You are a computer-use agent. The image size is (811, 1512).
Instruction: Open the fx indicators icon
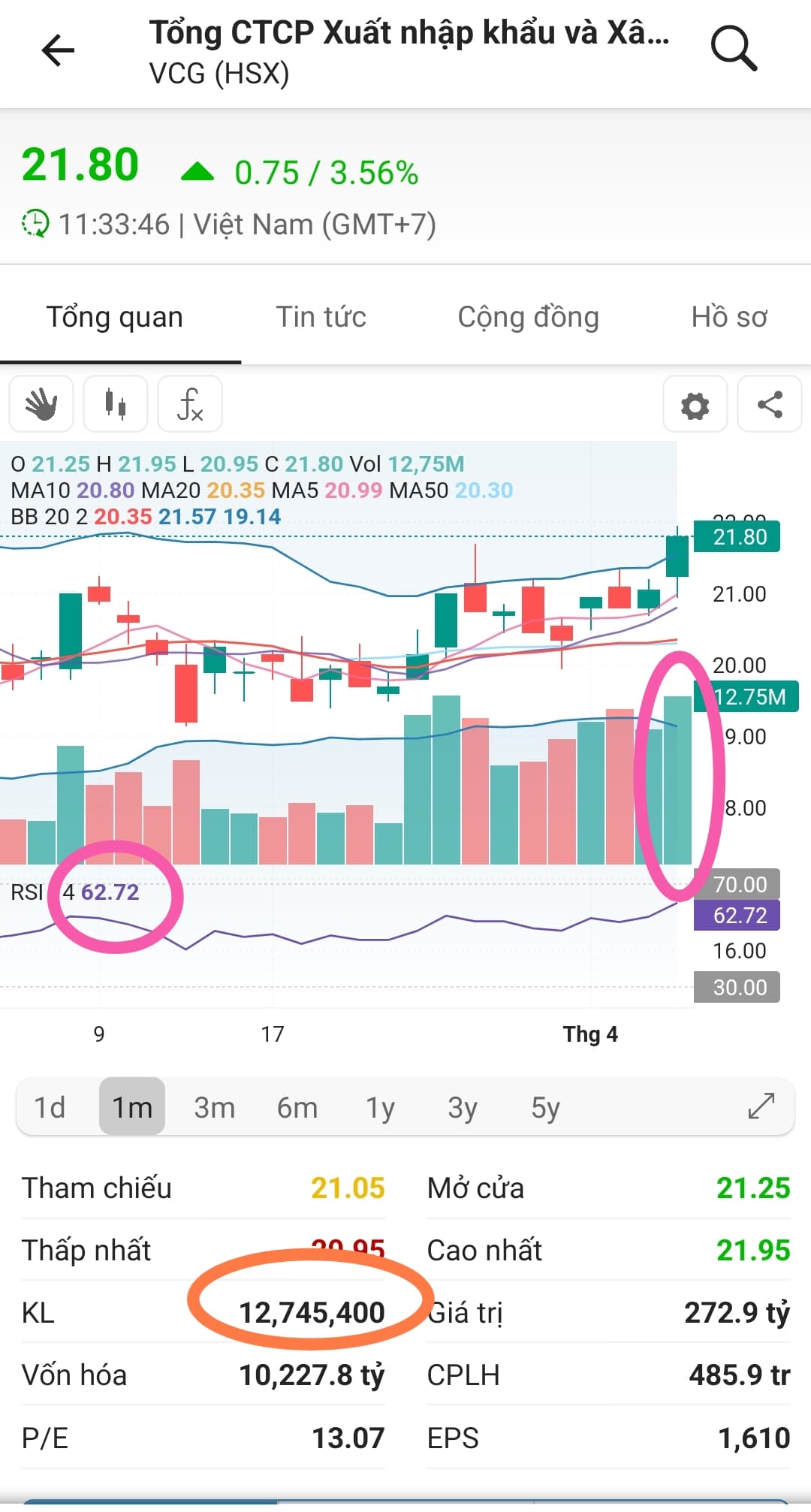click(190, 404)
